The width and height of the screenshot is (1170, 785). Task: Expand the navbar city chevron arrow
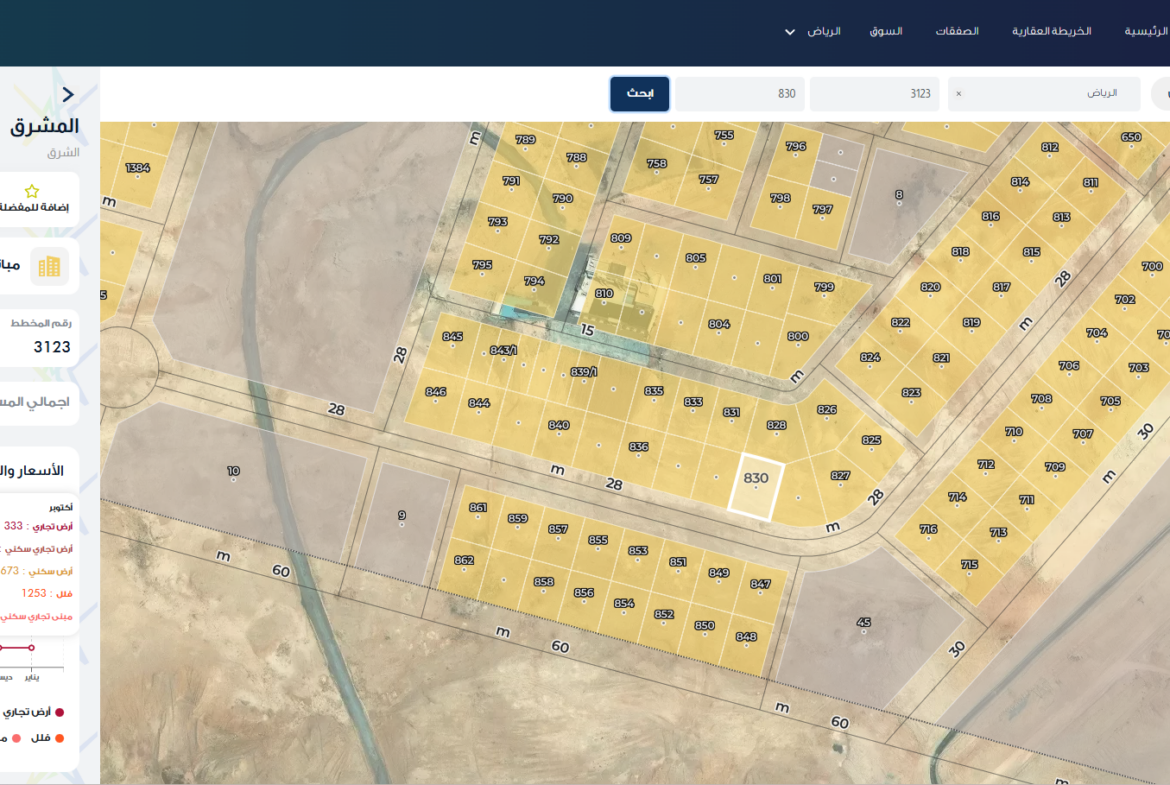click(x=789, y=31)
